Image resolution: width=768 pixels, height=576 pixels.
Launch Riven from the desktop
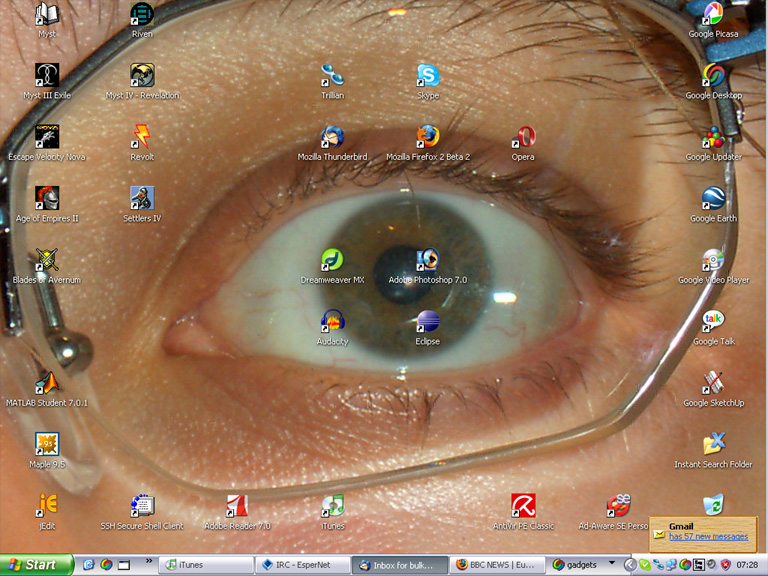[142, 21]
